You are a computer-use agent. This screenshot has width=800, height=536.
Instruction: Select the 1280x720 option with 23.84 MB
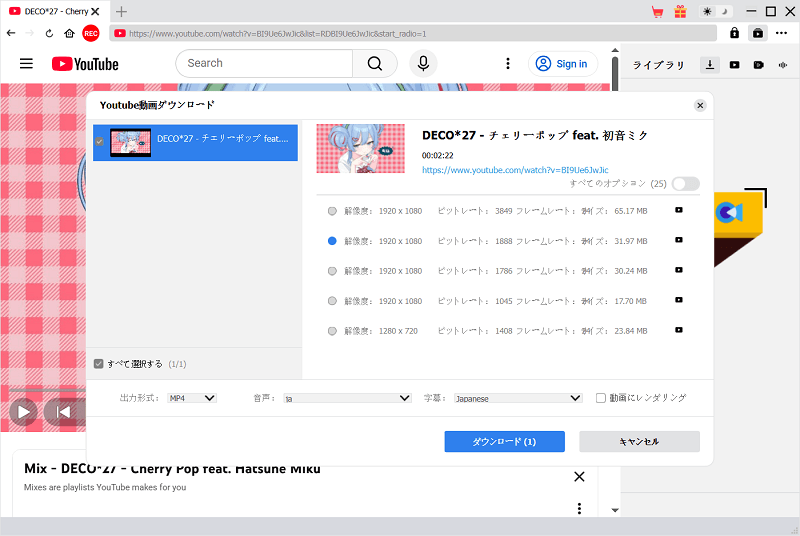pyautogui.click(x=332, y=331)
